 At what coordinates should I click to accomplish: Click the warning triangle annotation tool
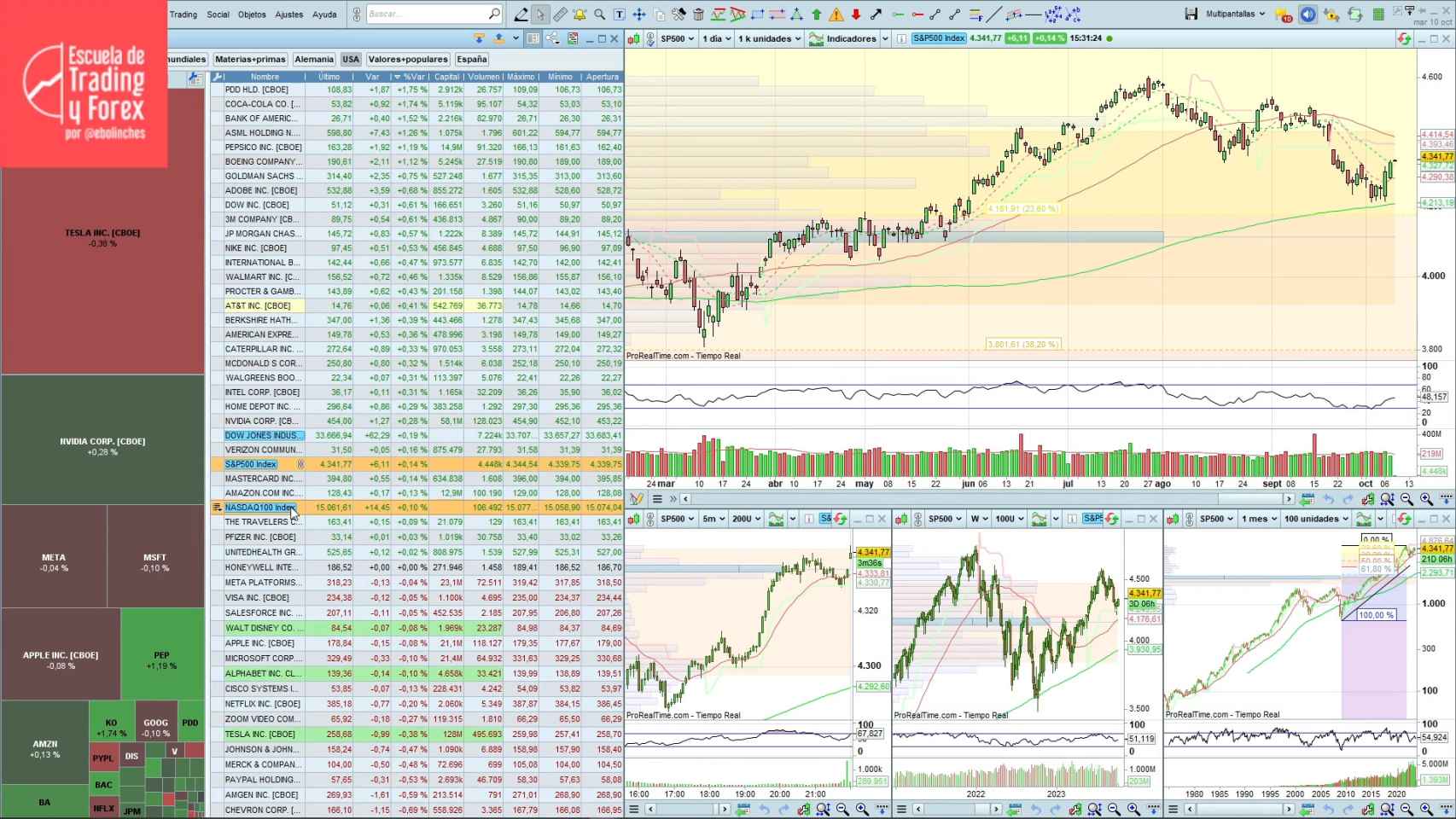pyautogui.click(x=836, y=14)
